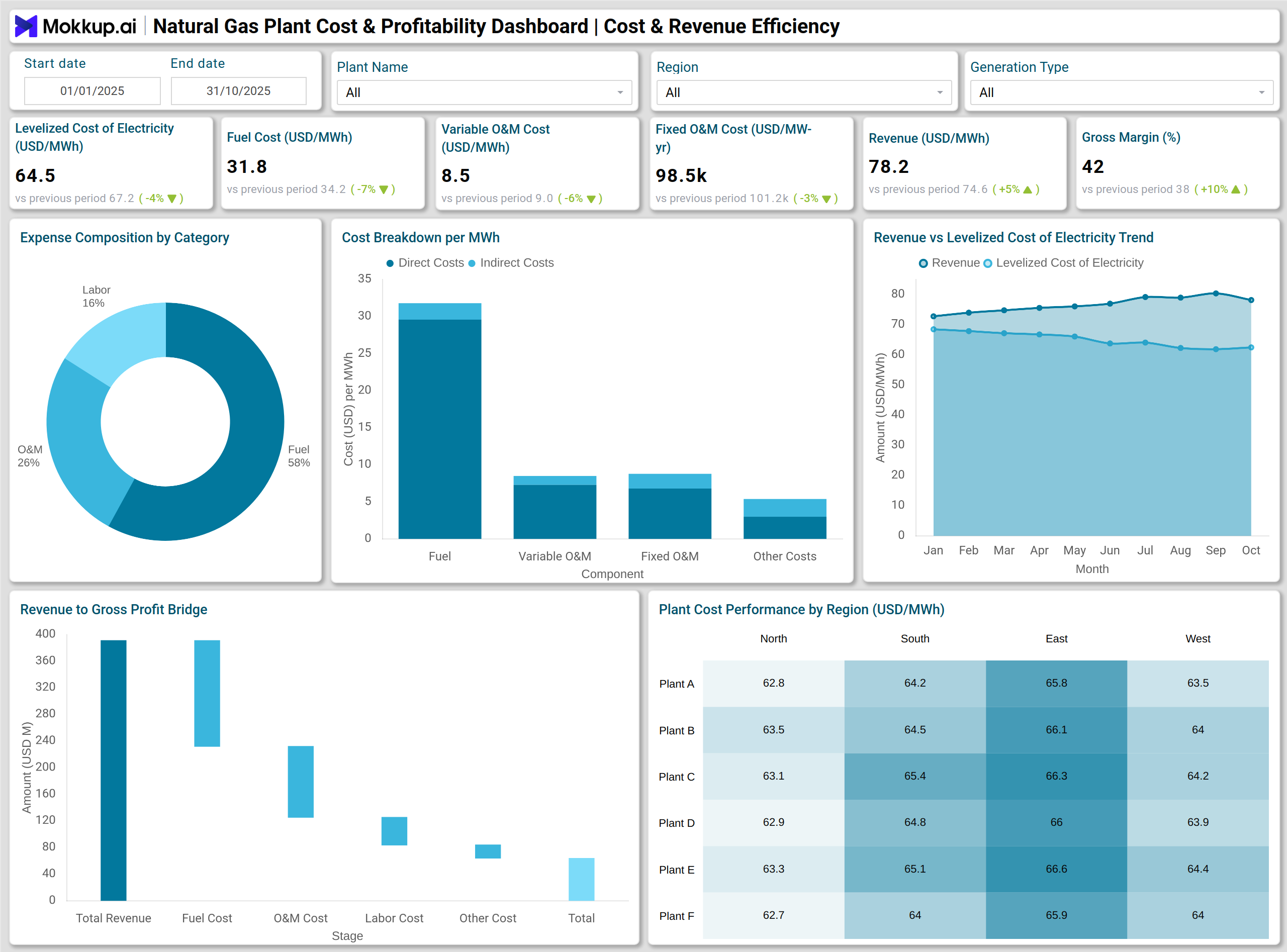Click the Gross Margin value 42

pyautogui.click(x=1093, y=166)
